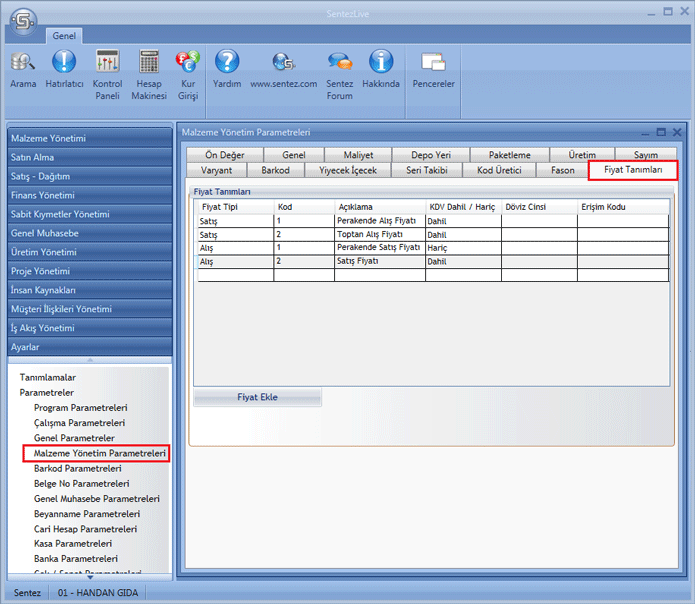The image size is (695, 604).
Task: Select the Toptan Alış Fiyatı cell
Action: tap(379, 234)
